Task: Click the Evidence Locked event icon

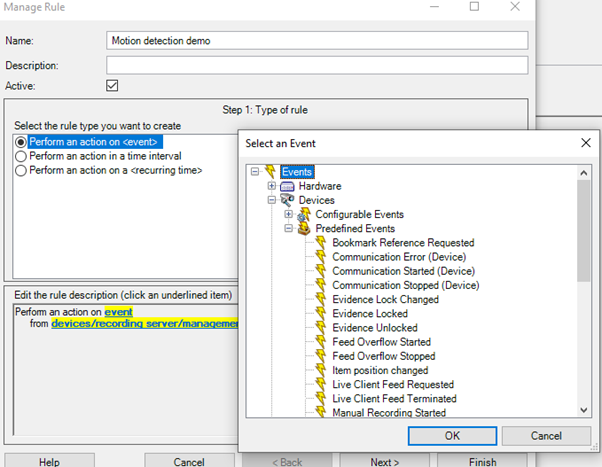Action: click(x=321, y=314)
